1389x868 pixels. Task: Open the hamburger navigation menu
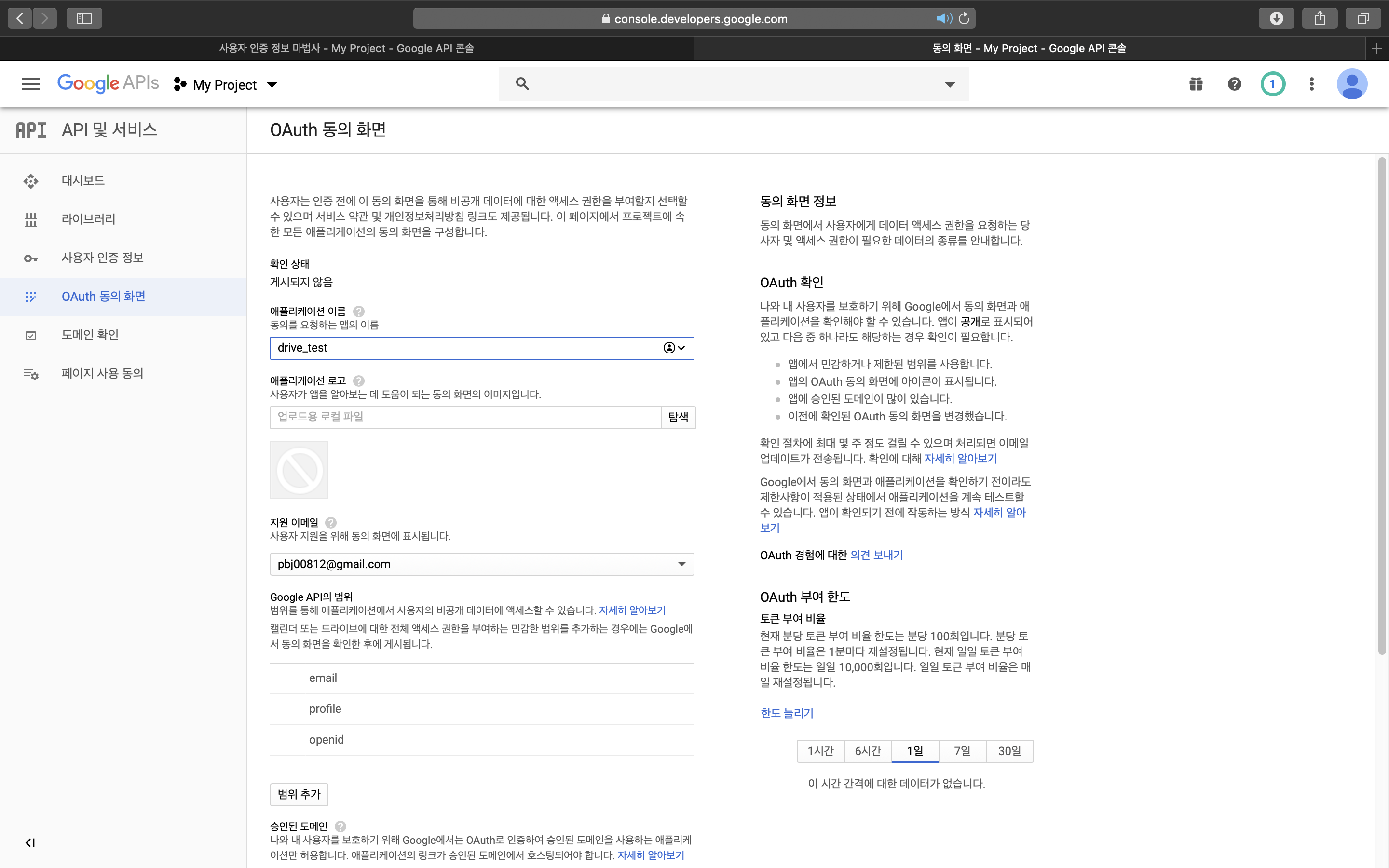click(30, 84)
